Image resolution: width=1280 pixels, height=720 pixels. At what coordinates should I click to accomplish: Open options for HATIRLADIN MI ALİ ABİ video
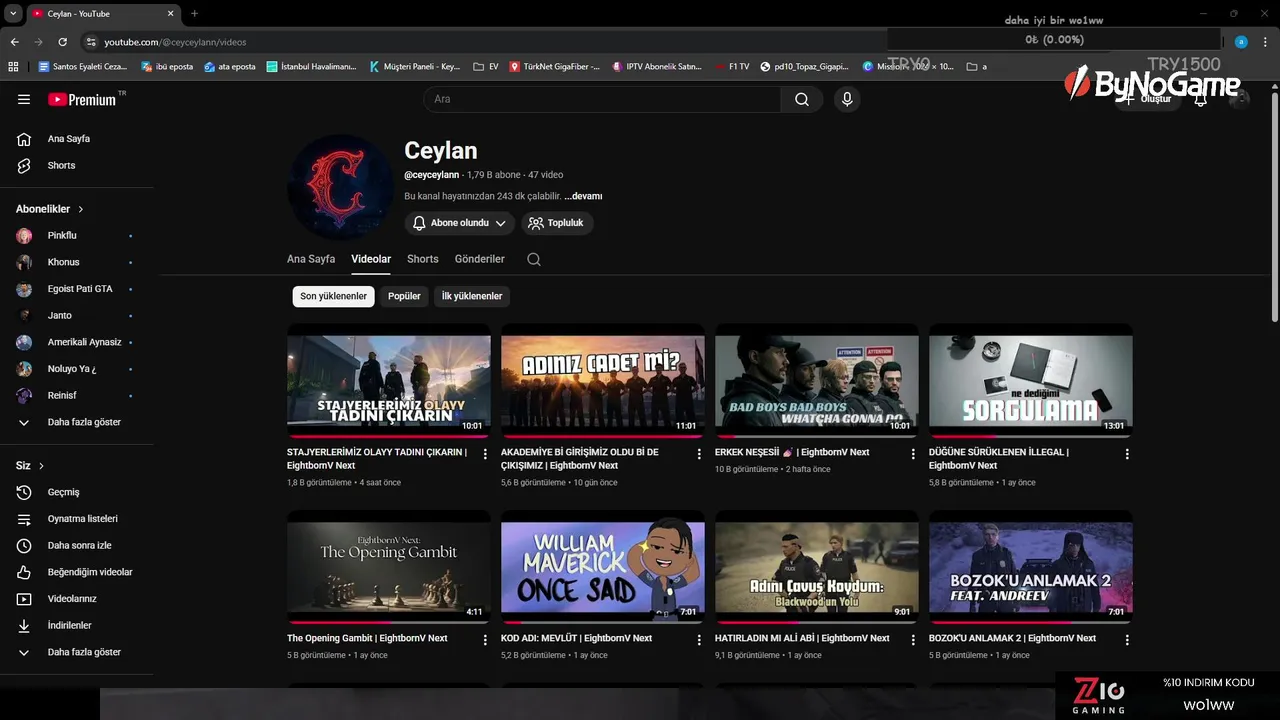[913, 640]
